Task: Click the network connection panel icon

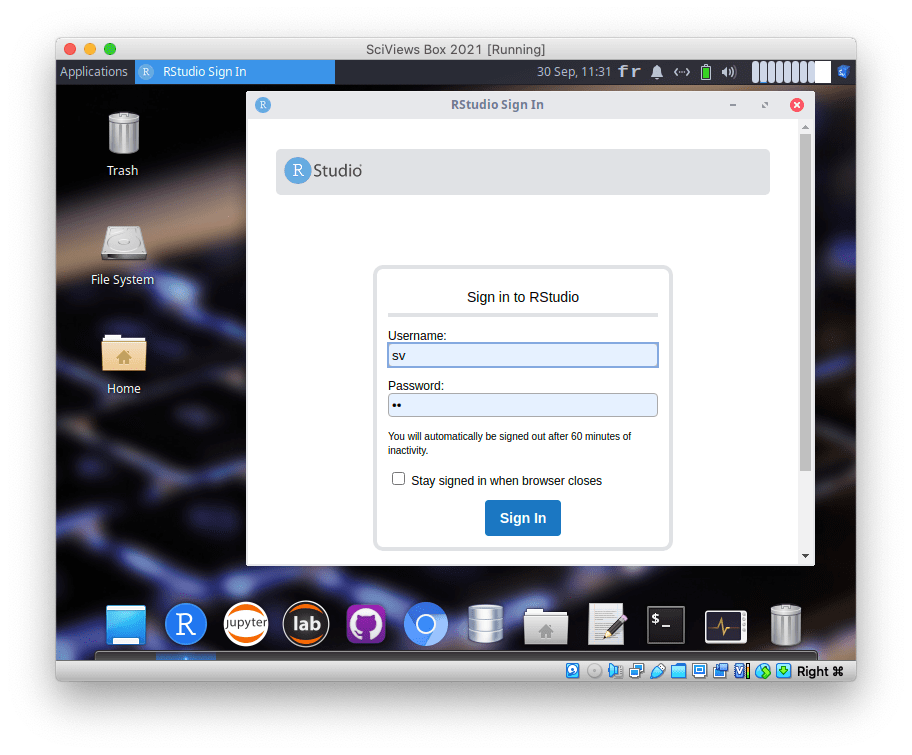Action: 682,72
